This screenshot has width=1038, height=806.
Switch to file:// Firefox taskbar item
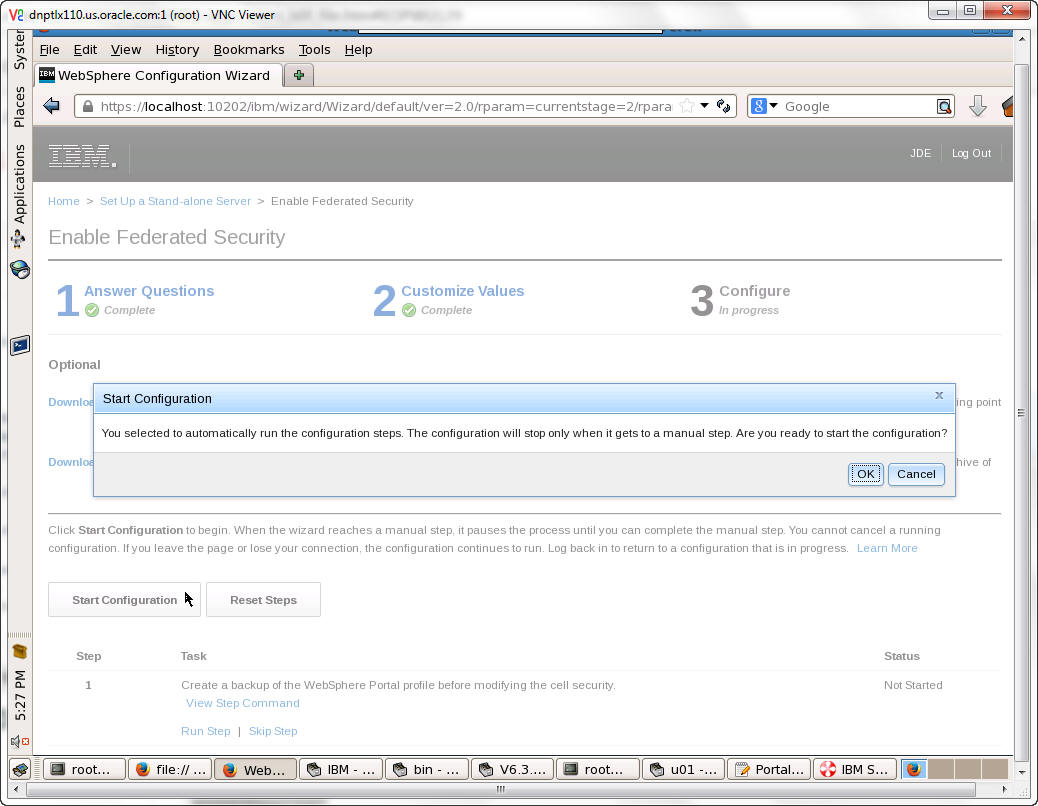[169, 769]
